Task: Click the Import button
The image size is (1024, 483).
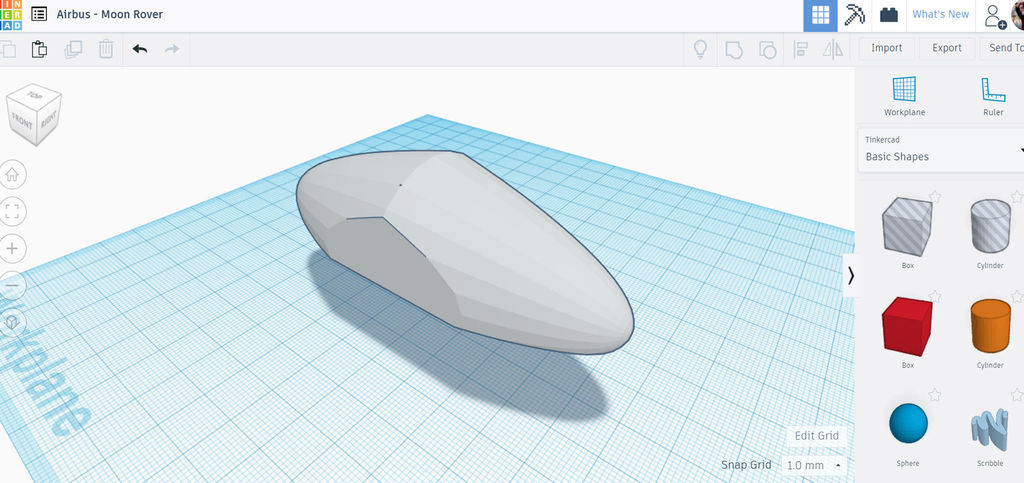Action: (886, 48)
